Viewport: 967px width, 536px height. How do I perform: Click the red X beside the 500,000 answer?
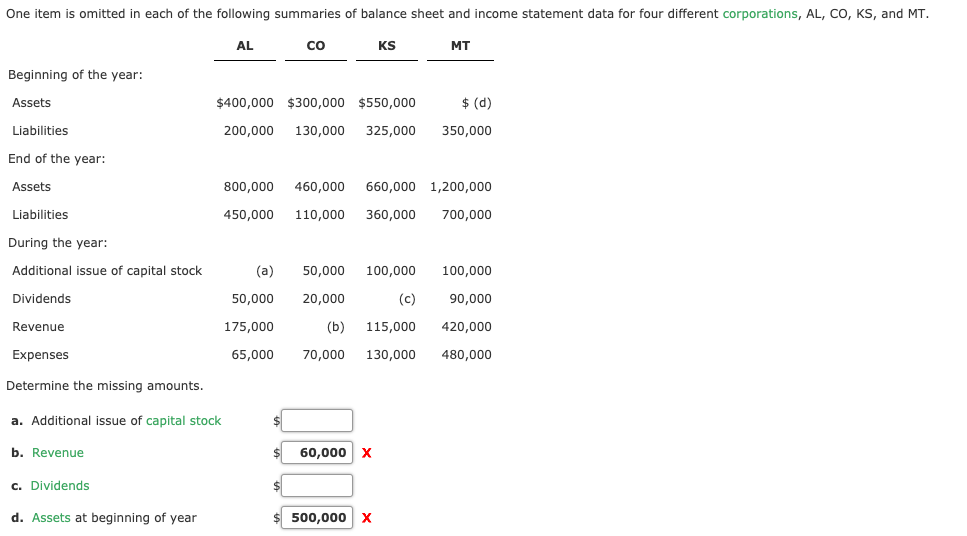coord(366,517)
